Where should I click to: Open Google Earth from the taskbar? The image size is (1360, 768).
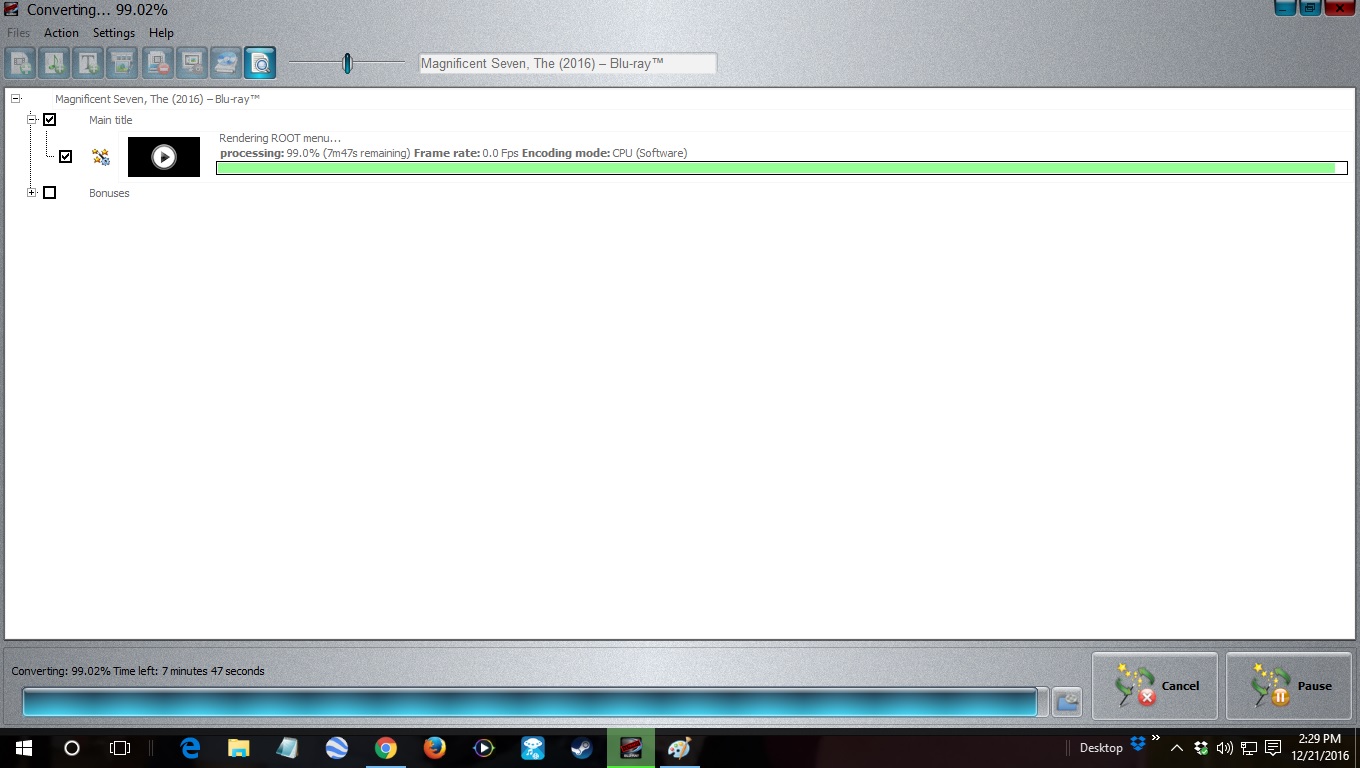pos(336,748)
